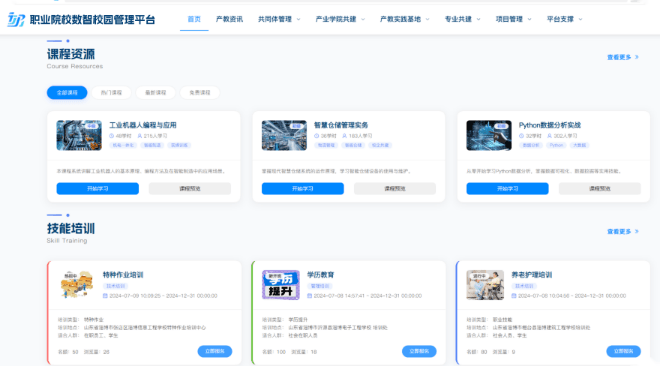Open the 专业共建 menu
This screenshot has width=660, height=366.
point(458,19)
